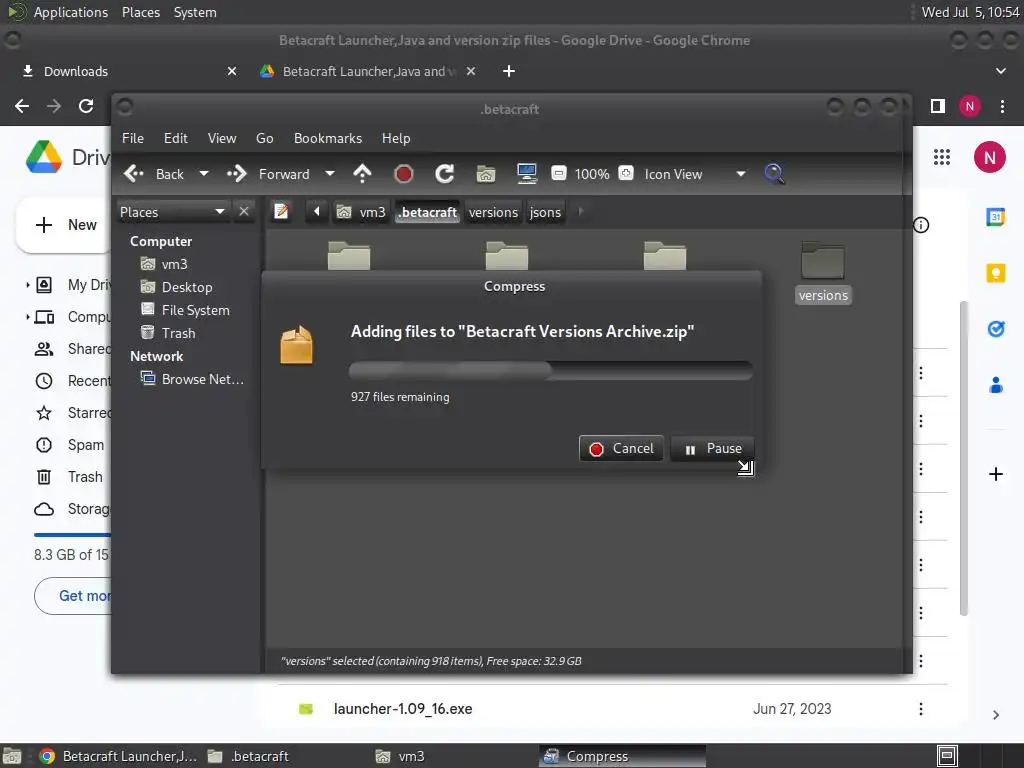1024x768 pixels.
Task: Get add-ons with the plus side panel icon
Action: click(996, 474)
